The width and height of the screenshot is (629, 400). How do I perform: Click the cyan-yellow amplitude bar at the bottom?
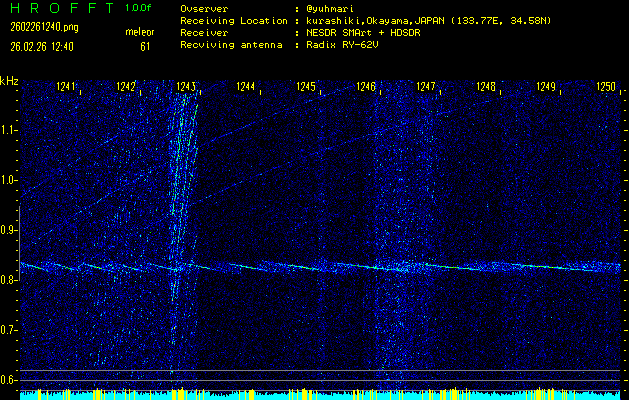(x=320, y=395)
